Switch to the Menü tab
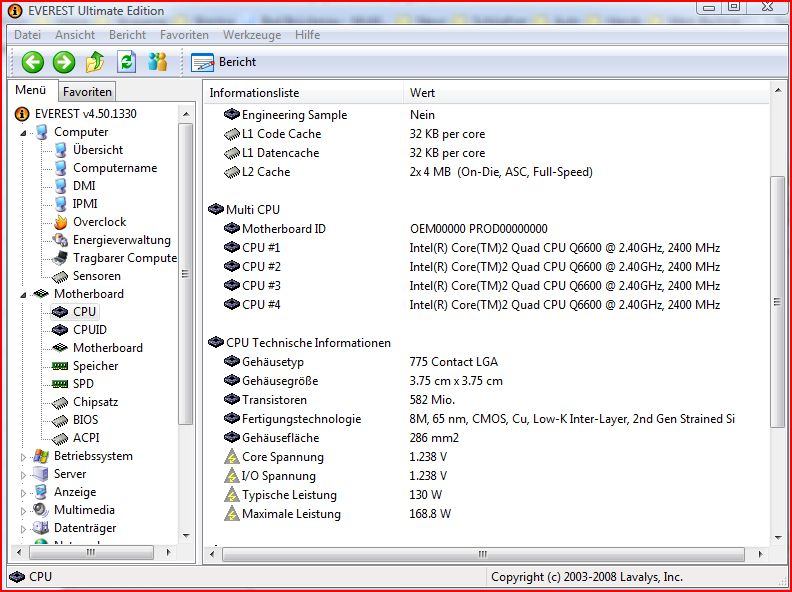 (30, 90)
